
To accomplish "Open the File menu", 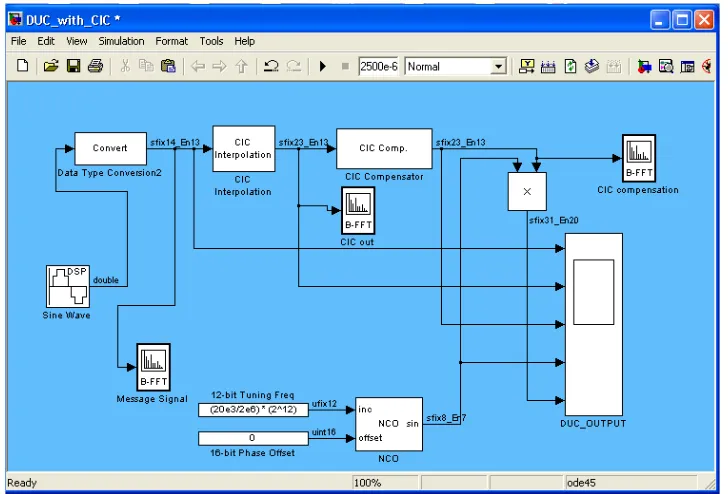I will tap(19, 41).
